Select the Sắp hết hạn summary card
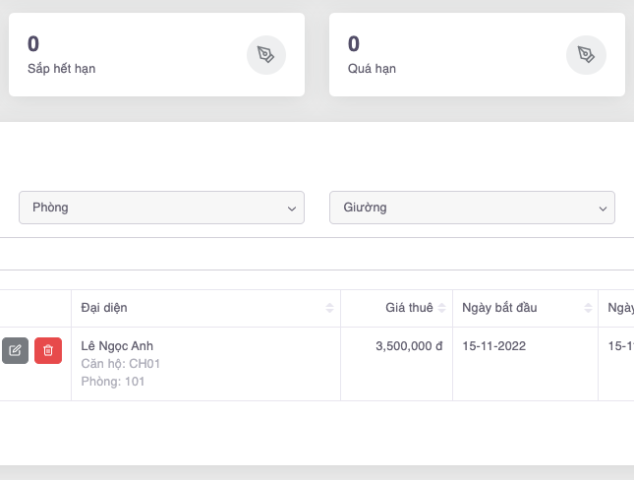The width and height of the screenshot is (634, 480). pos(130,55)
